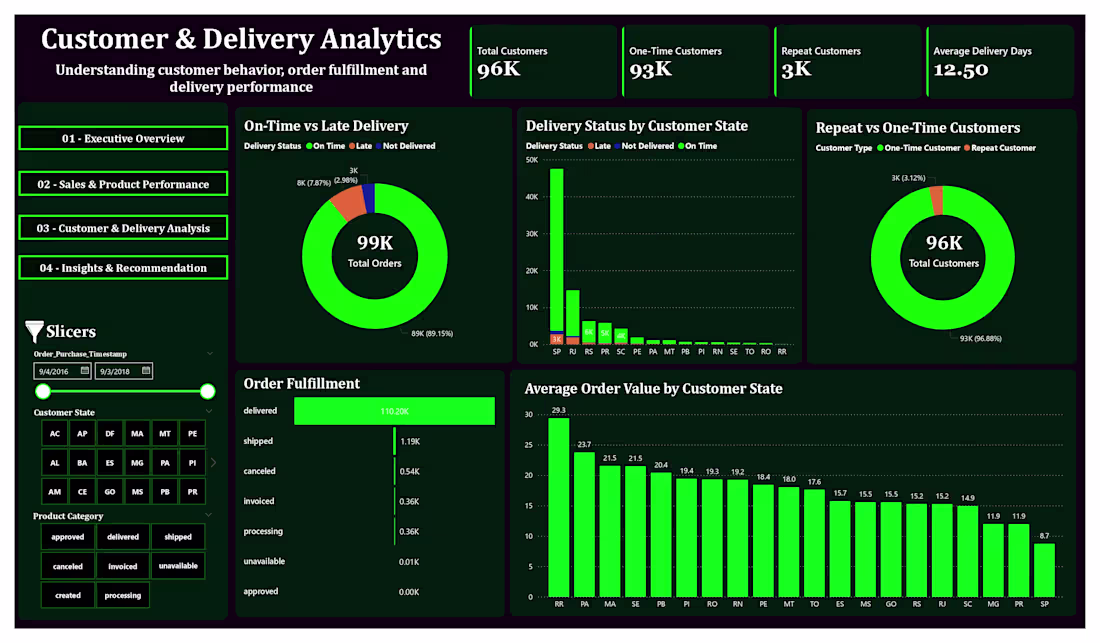This screenshot has width=1100, height=643.
Task: Click Not Delivered legend in Delivery Status by State
Action: coord(644,146)
